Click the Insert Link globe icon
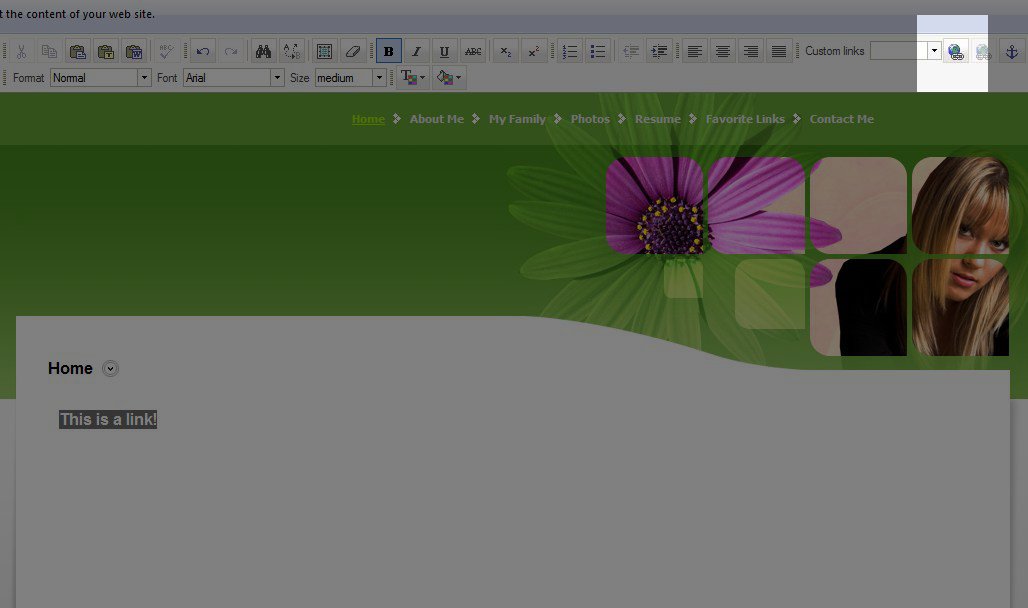This screenshot has height=608, width=1028. coord(956,51)
